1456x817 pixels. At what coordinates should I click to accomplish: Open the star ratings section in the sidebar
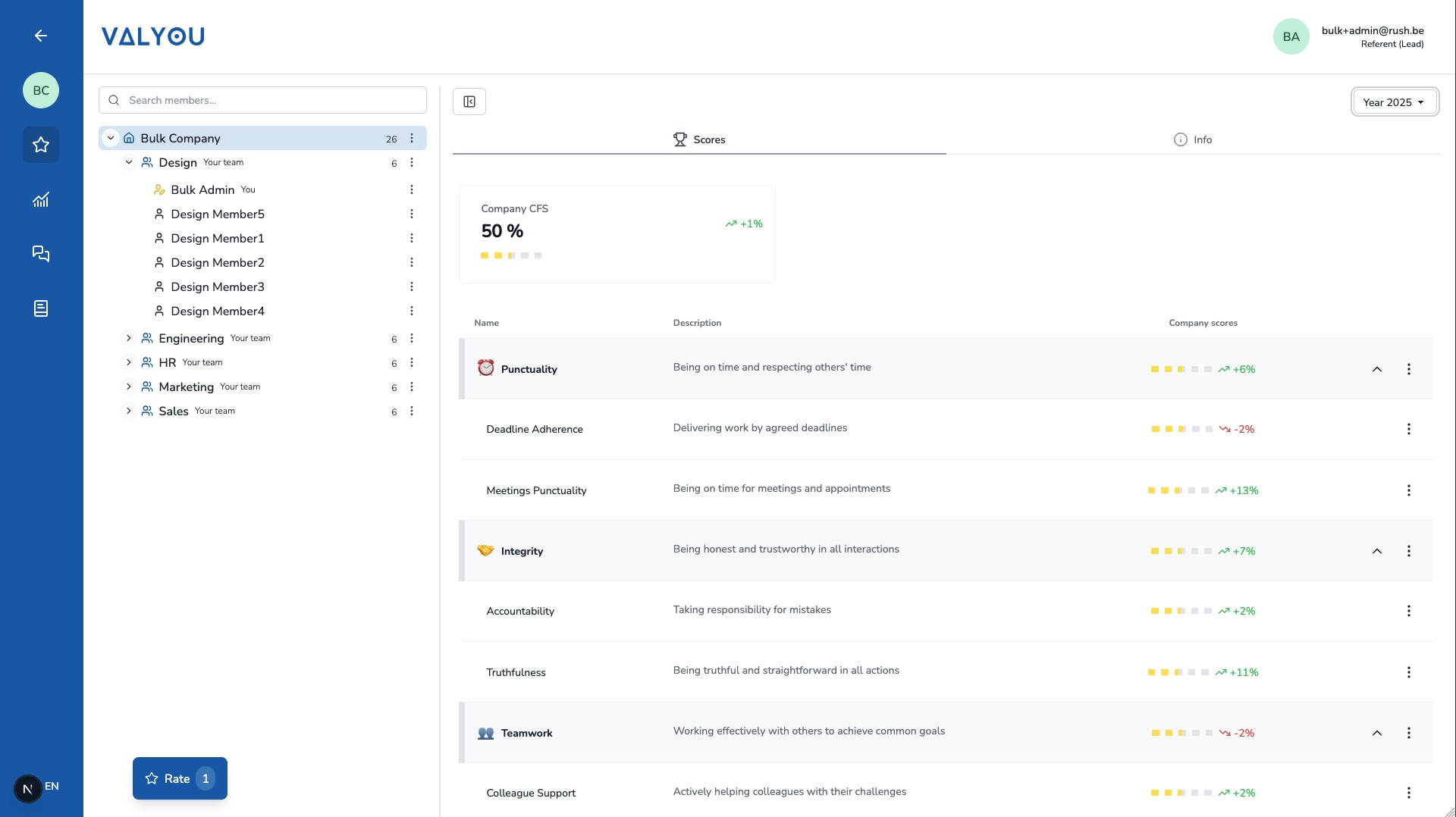click(41, 145)
